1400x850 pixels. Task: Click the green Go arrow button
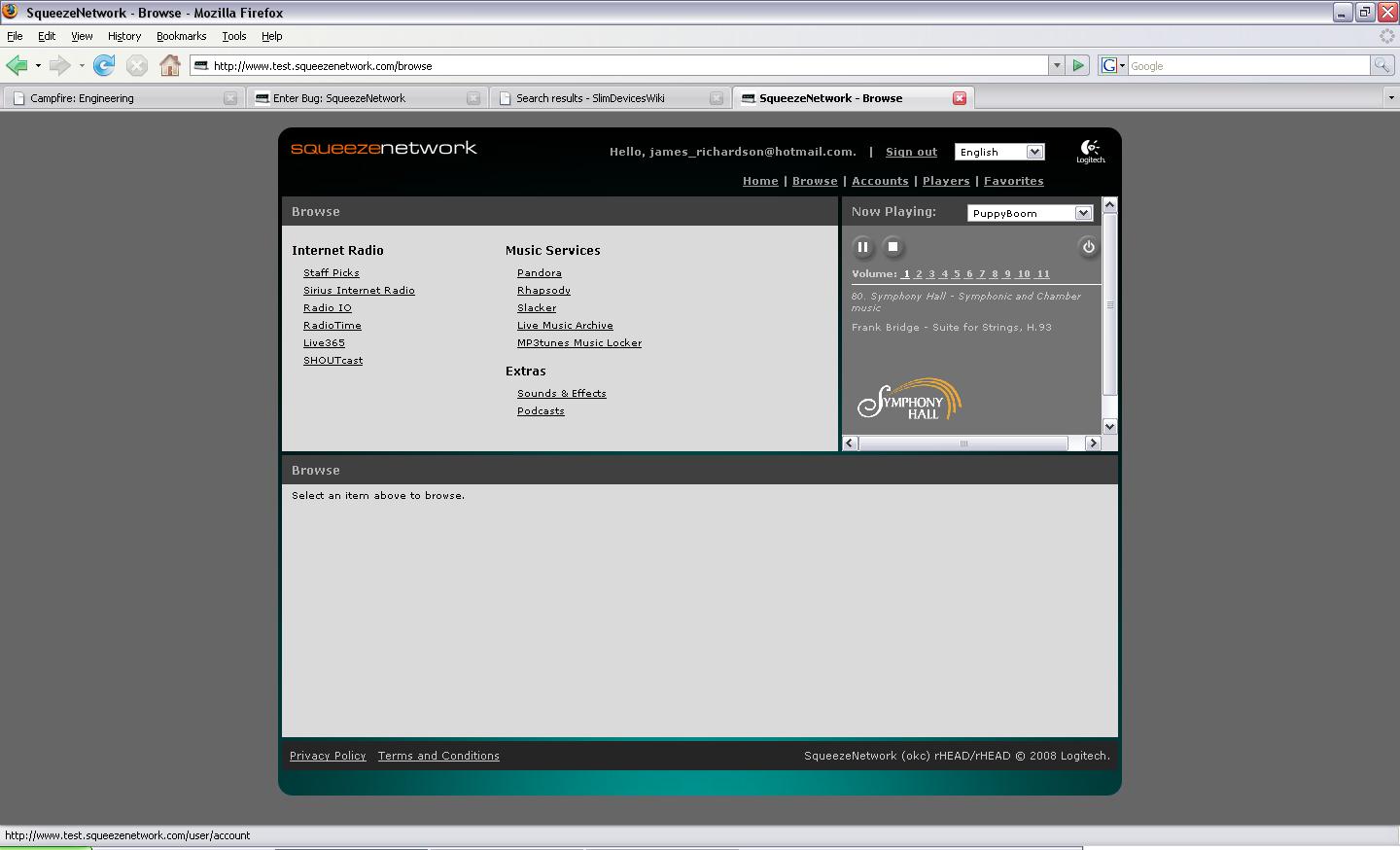pyautogui.click(x=1078, y=66)
